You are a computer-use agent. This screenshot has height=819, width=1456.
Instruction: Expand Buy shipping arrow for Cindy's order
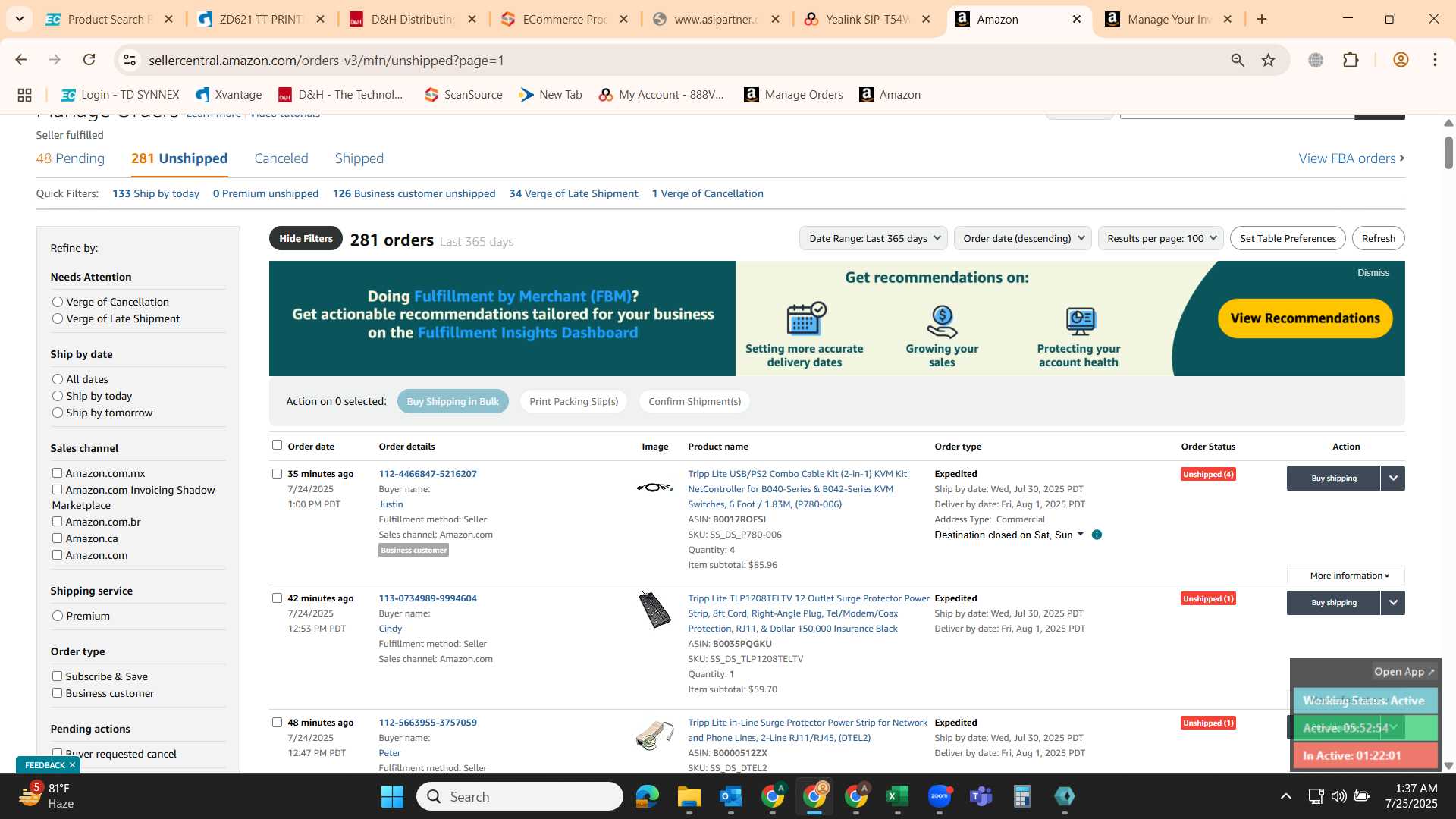tap(1393, 603)
